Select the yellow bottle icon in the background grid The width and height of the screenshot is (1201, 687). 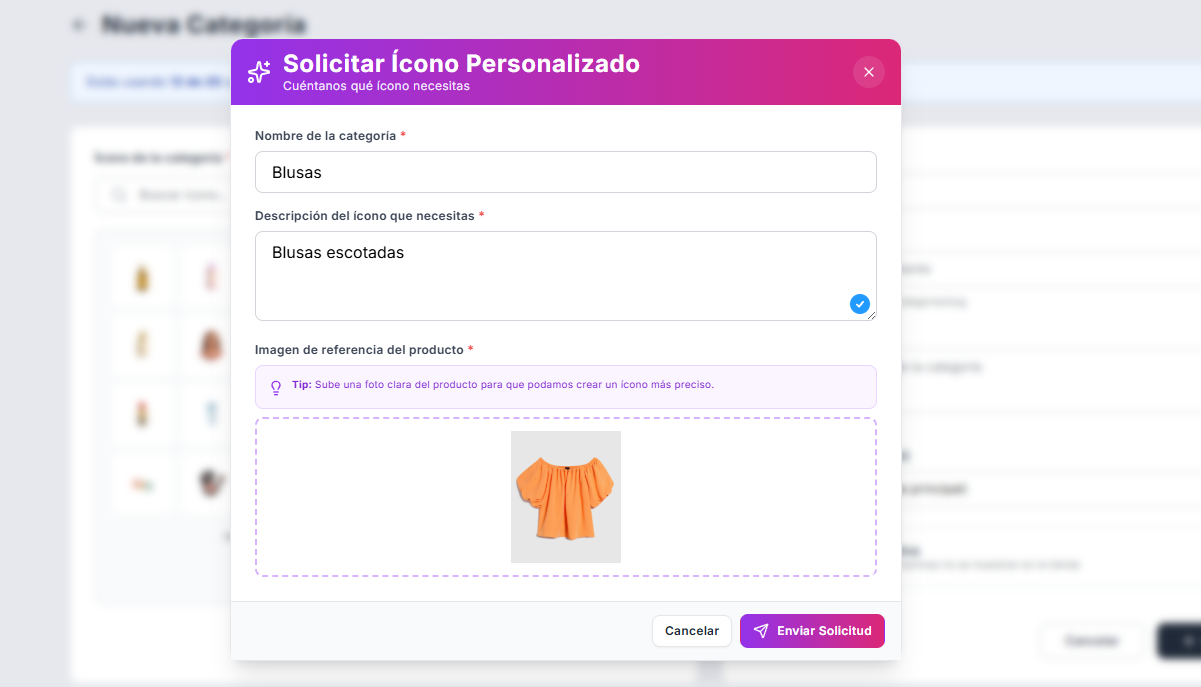click(x=142, y=277)
